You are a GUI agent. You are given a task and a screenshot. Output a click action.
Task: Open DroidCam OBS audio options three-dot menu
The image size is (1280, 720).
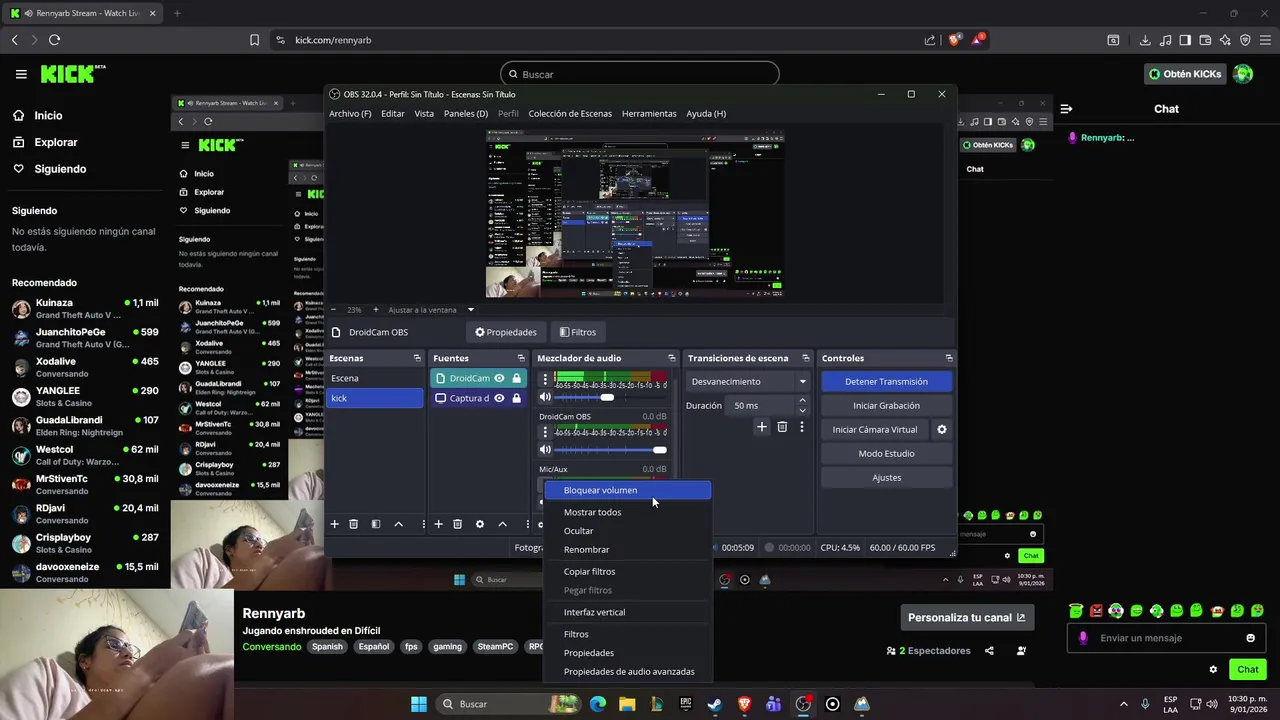[545, 432]
